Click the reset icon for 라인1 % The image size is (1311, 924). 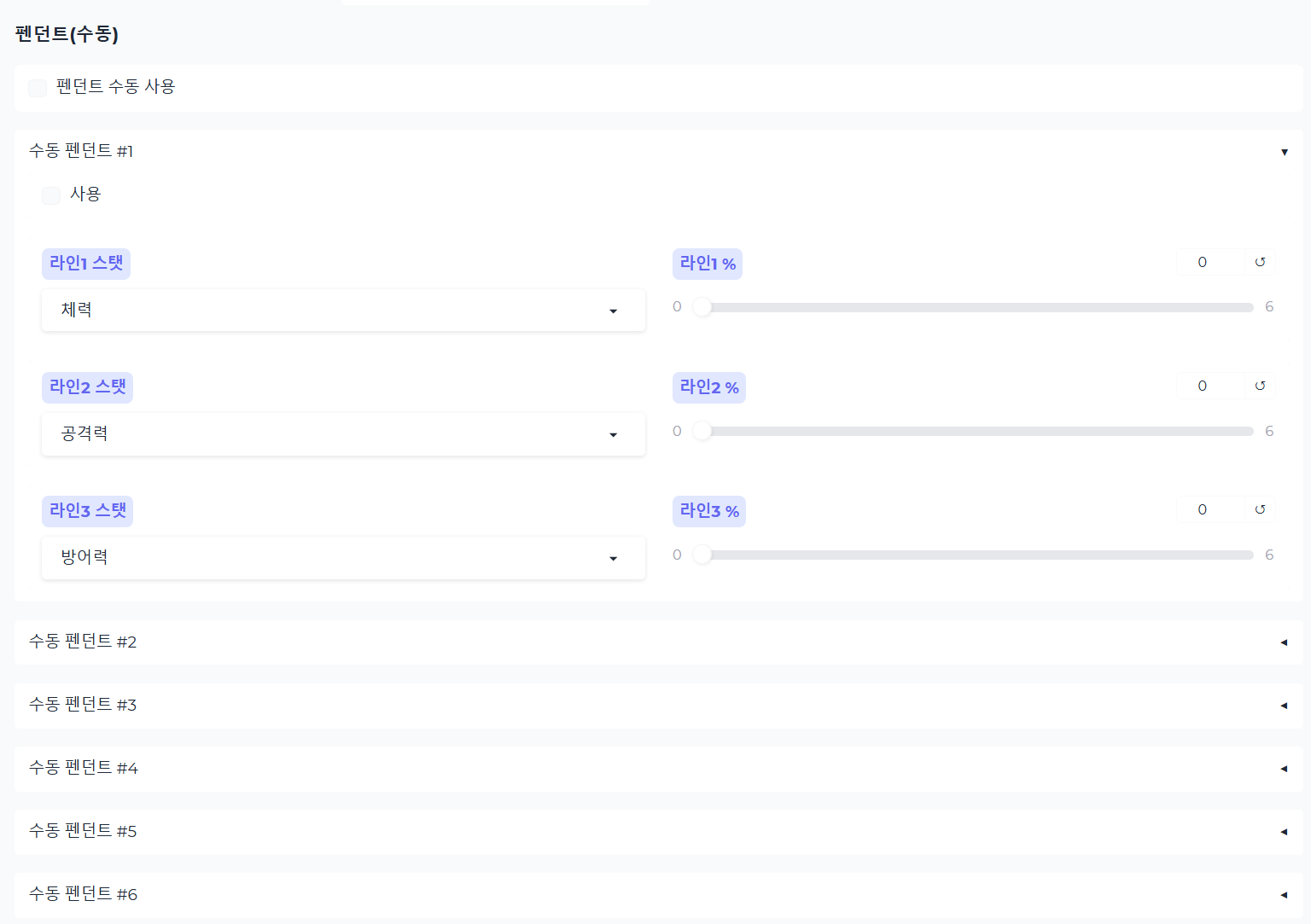[1260, 262]
